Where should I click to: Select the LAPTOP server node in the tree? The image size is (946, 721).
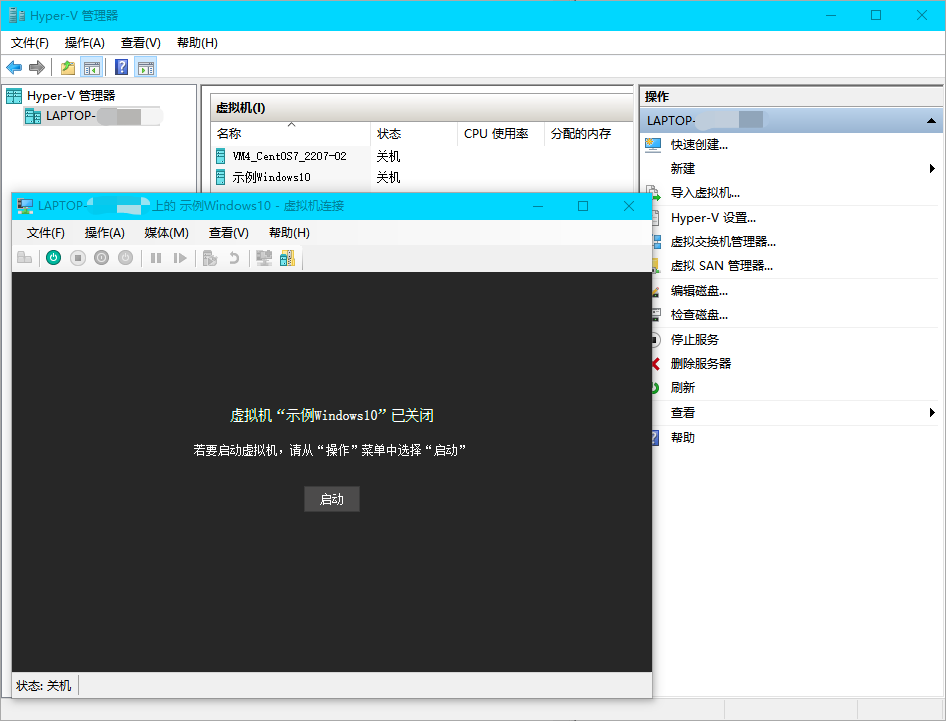coord(94,115)
